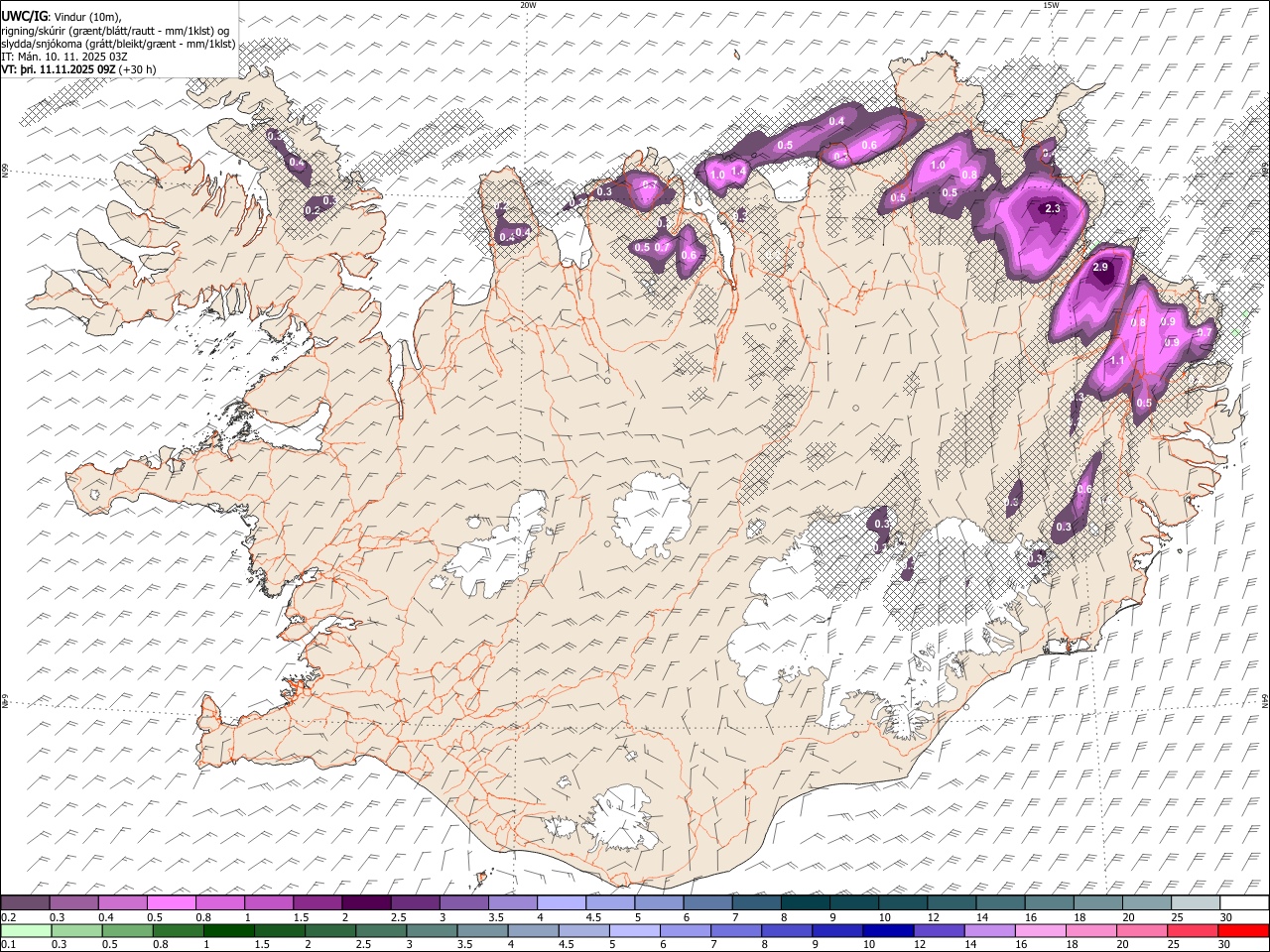Image resolution: width=1270 pixels, height=952 pixels.
Task: Click the 'rigning/skúrir' legend description line
Action: coord(115,30)
